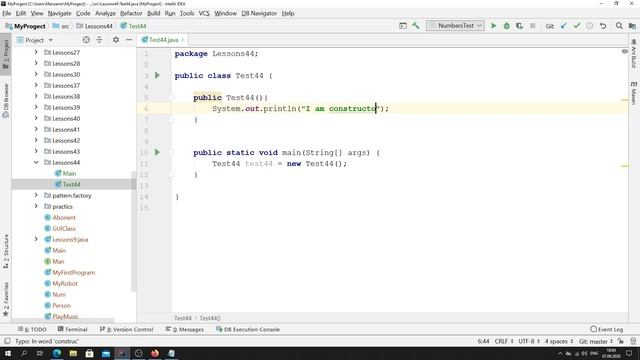The height and width of the screenshot is (360, 640).
Task: Open the DB Execution Console
Action: coord(248,329)
